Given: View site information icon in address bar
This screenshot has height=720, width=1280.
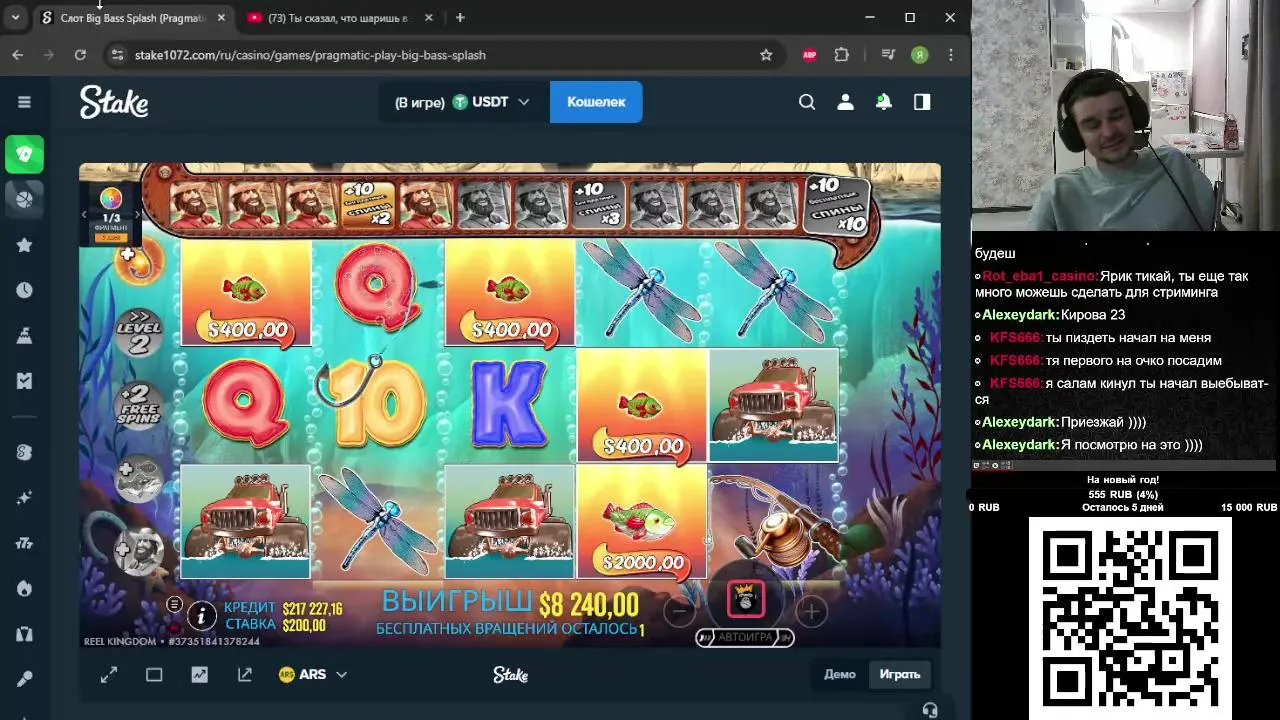Looking at the screenshot, I should [117, 55].
